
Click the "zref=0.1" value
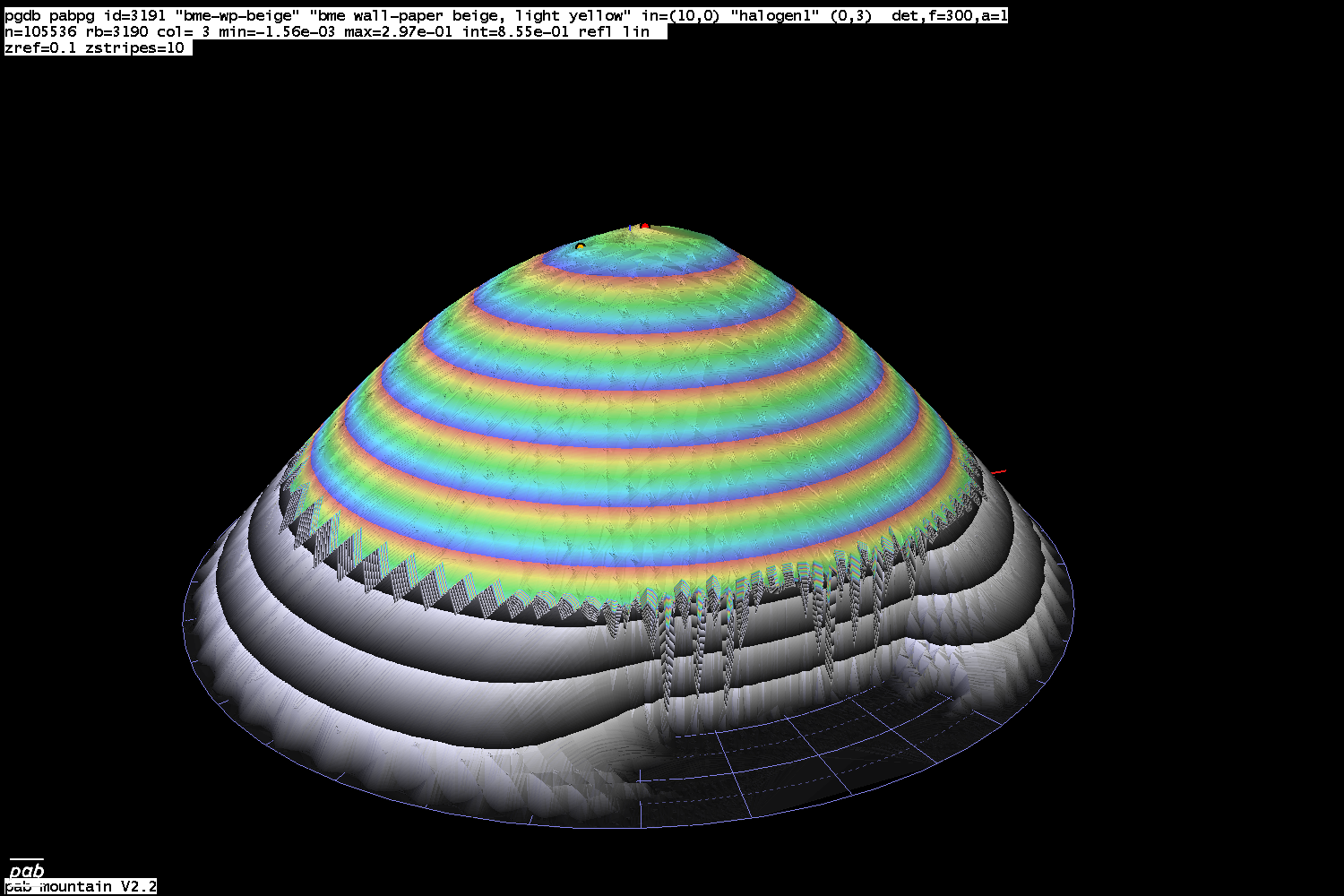click(x=40, y=47)
